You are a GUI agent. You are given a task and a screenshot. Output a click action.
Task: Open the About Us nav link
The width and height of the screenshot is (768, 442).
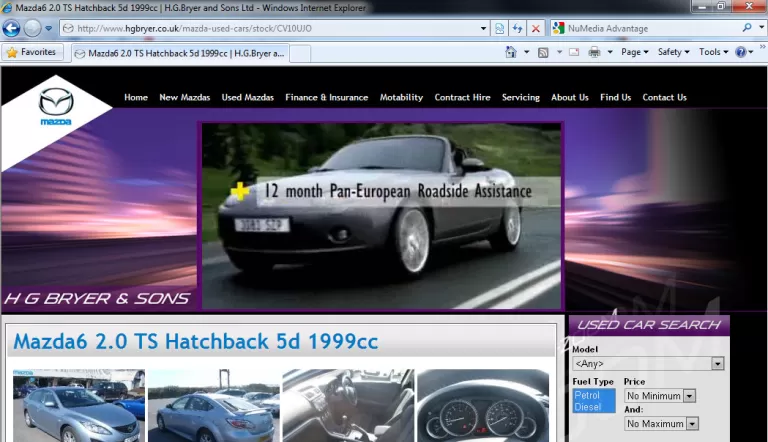(x=570, y=98)
